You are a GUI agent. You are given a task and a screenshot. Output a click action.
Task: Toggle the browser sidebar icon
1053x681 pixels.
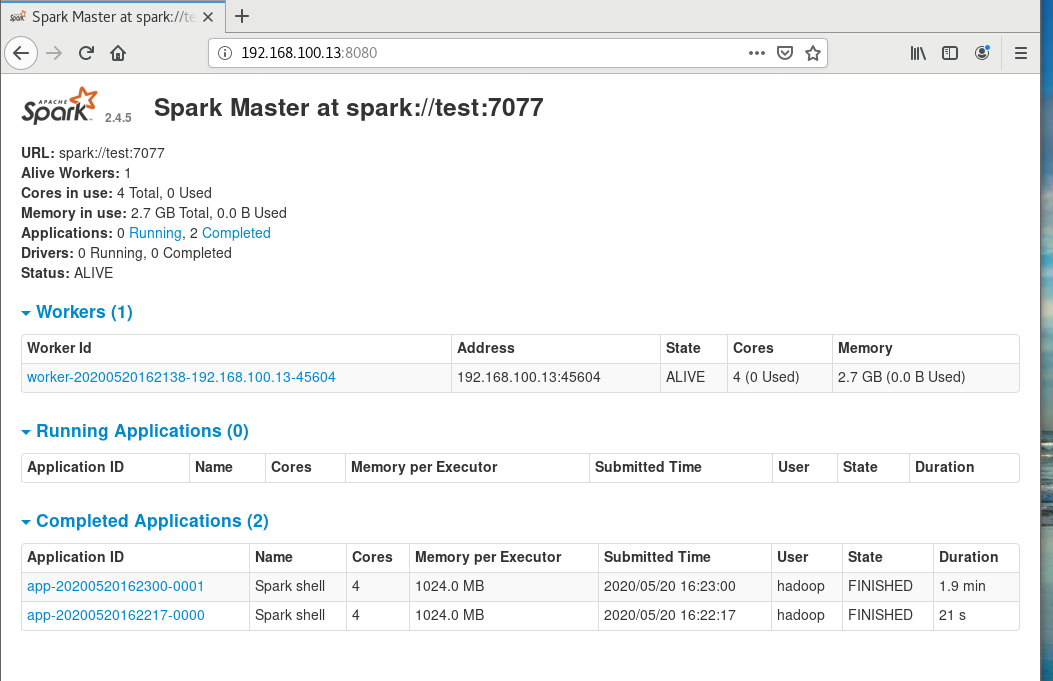coord(950,53)
